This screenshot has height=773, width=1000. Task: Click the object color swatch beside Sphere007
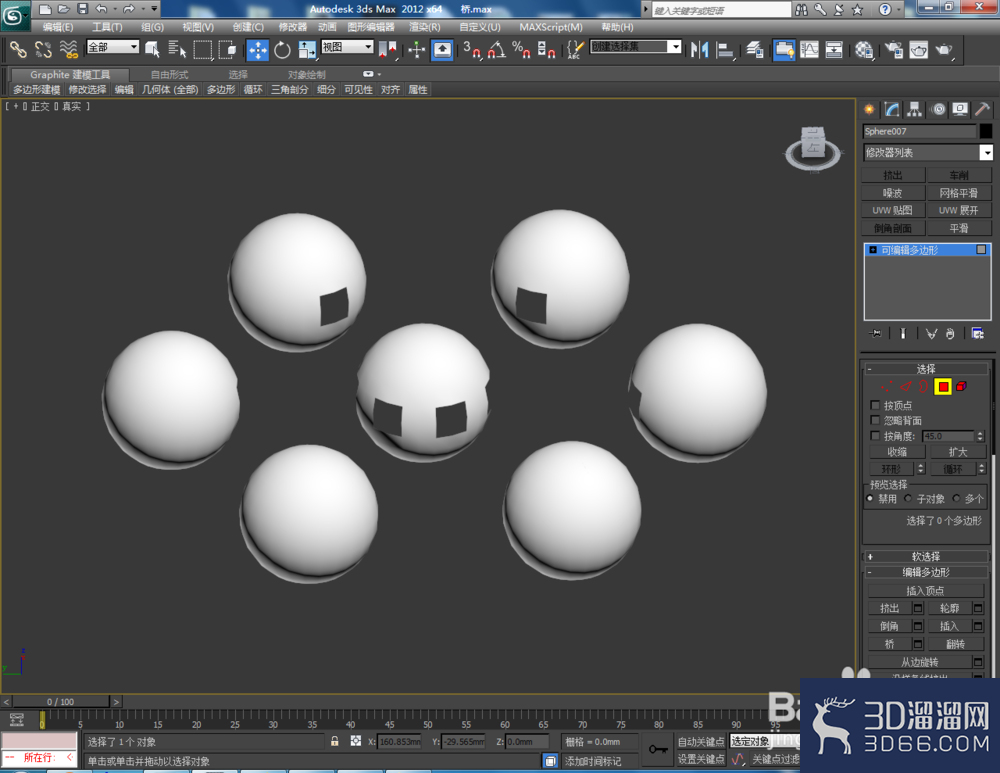pos(986,131)
